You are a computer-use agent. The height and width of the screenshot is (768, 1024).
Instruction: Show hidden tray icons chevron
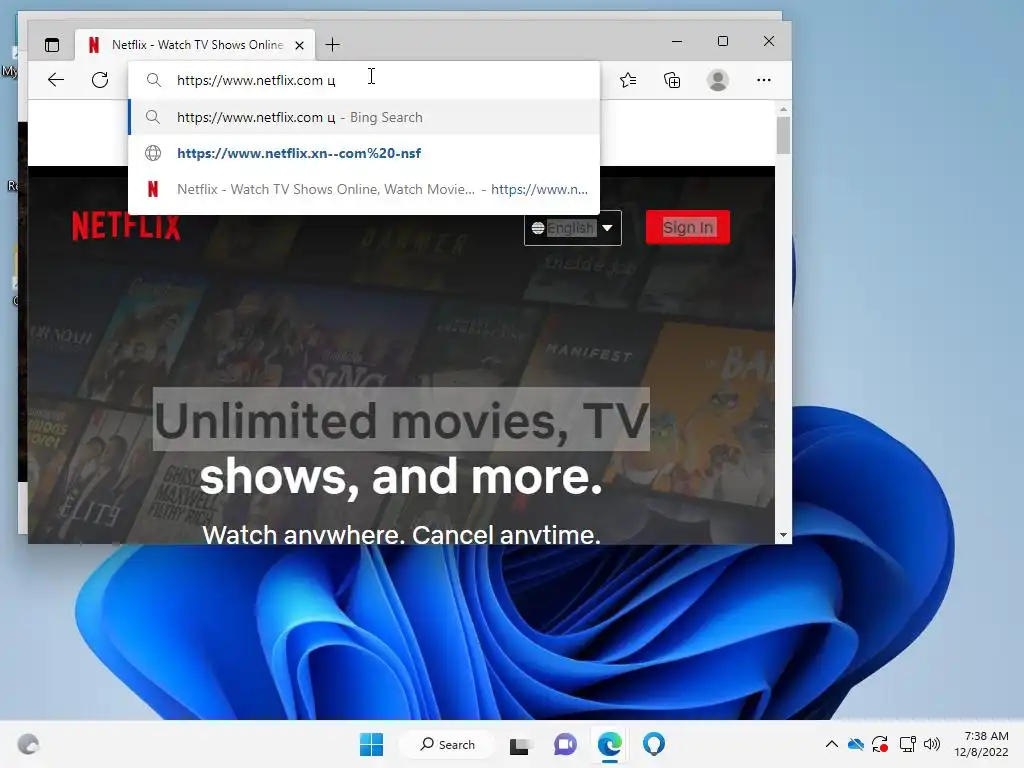(831, 744)
